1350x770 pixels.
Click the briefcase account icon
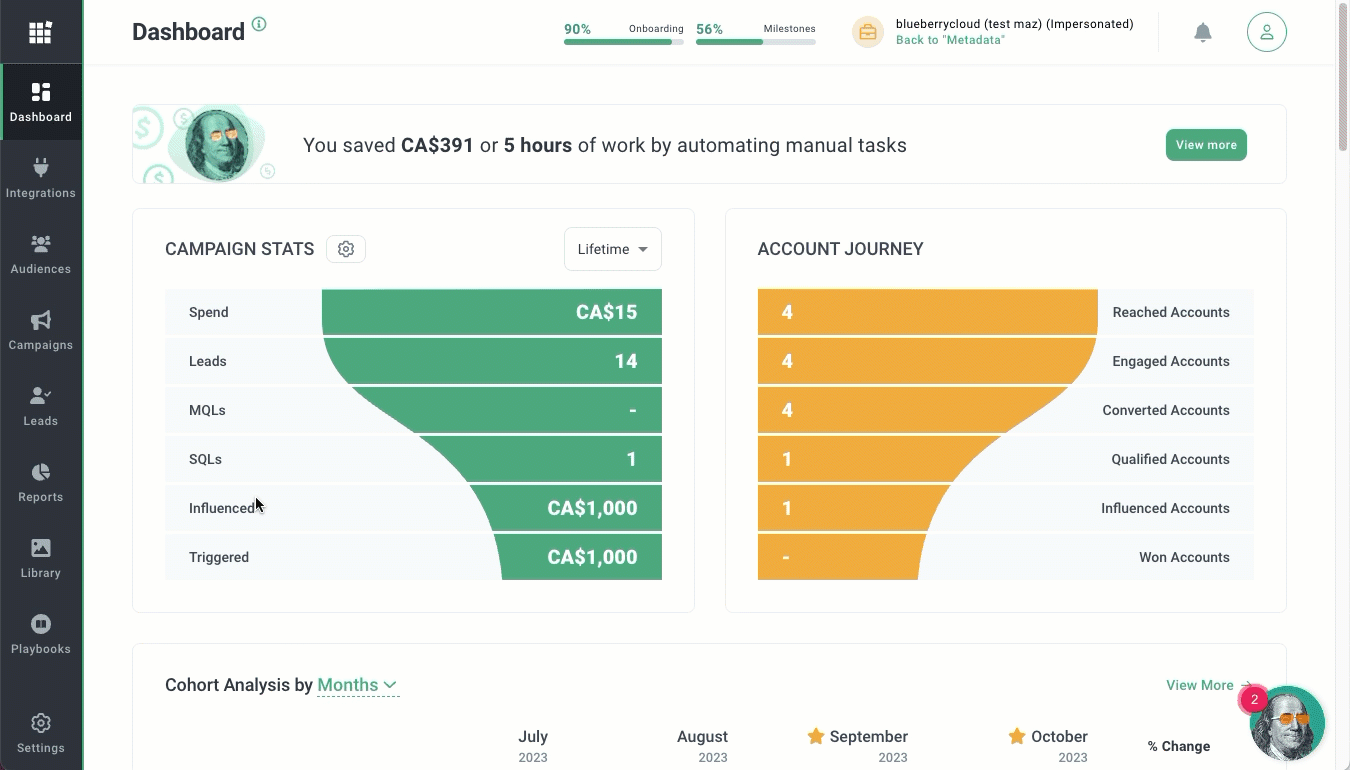coord(867,33)
